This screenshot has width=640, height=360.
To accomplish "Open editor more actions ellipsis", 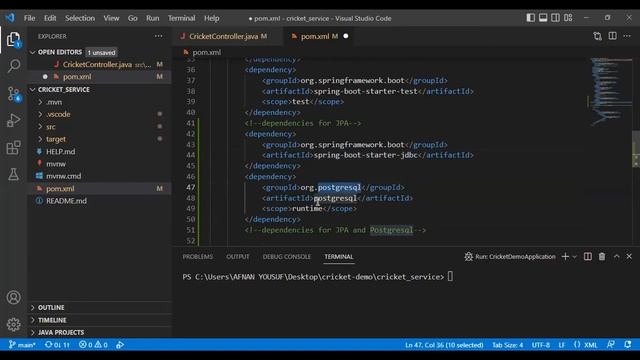I will 627,36.
